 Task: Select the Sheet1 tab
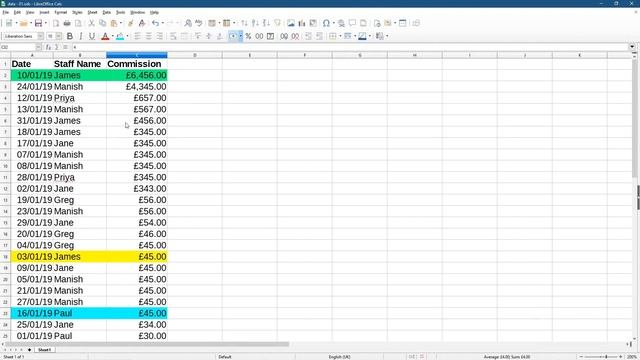[44, 350]
